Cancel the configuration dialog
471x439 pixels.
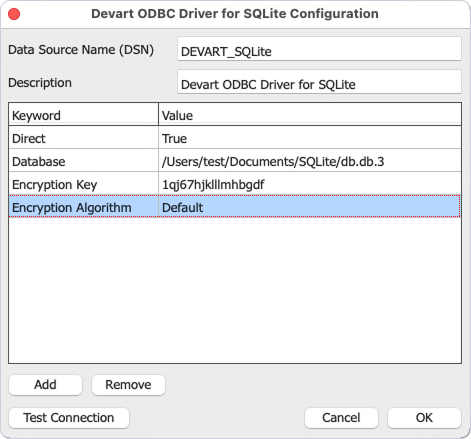341,418
